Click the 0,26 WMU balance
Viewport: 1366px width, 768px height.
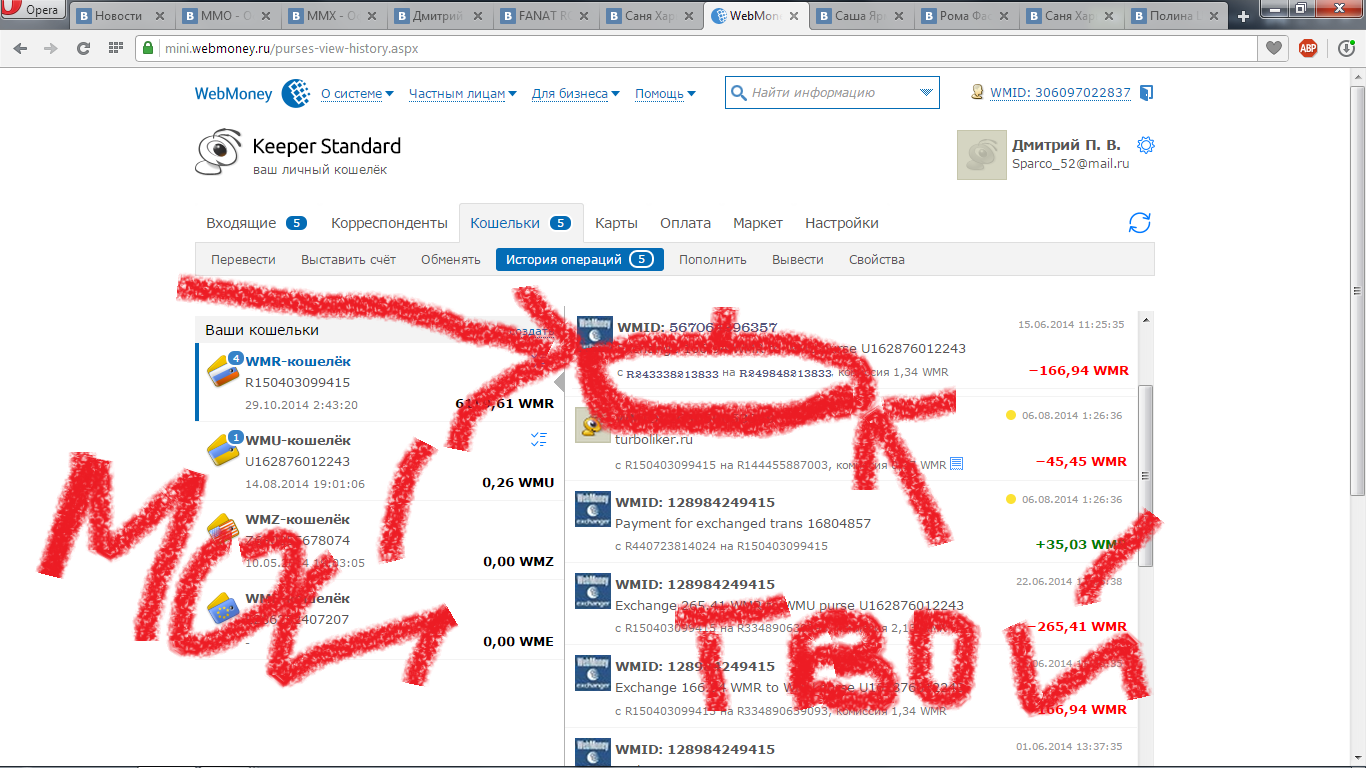point(518,482)
